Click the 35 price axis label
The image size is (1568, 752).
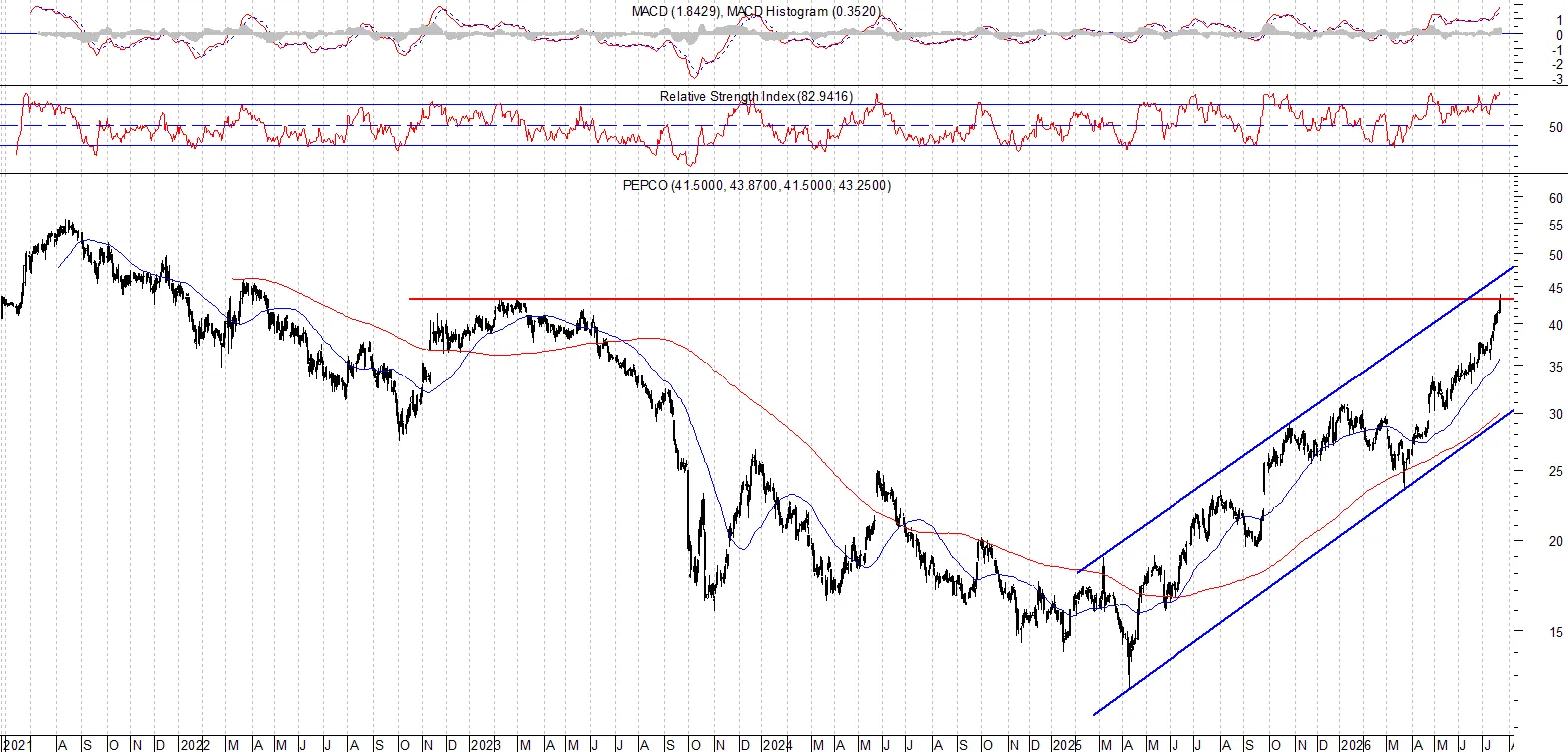coord(1555,367)
